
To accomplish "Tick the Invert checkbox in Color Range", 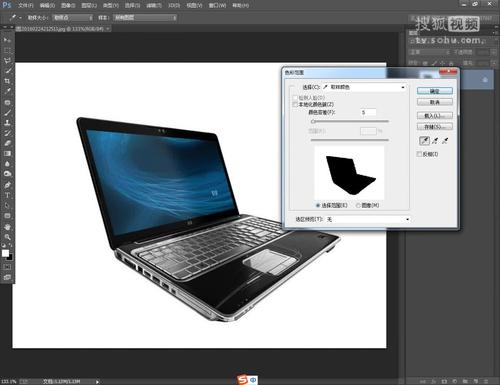I will pos(419,154).
